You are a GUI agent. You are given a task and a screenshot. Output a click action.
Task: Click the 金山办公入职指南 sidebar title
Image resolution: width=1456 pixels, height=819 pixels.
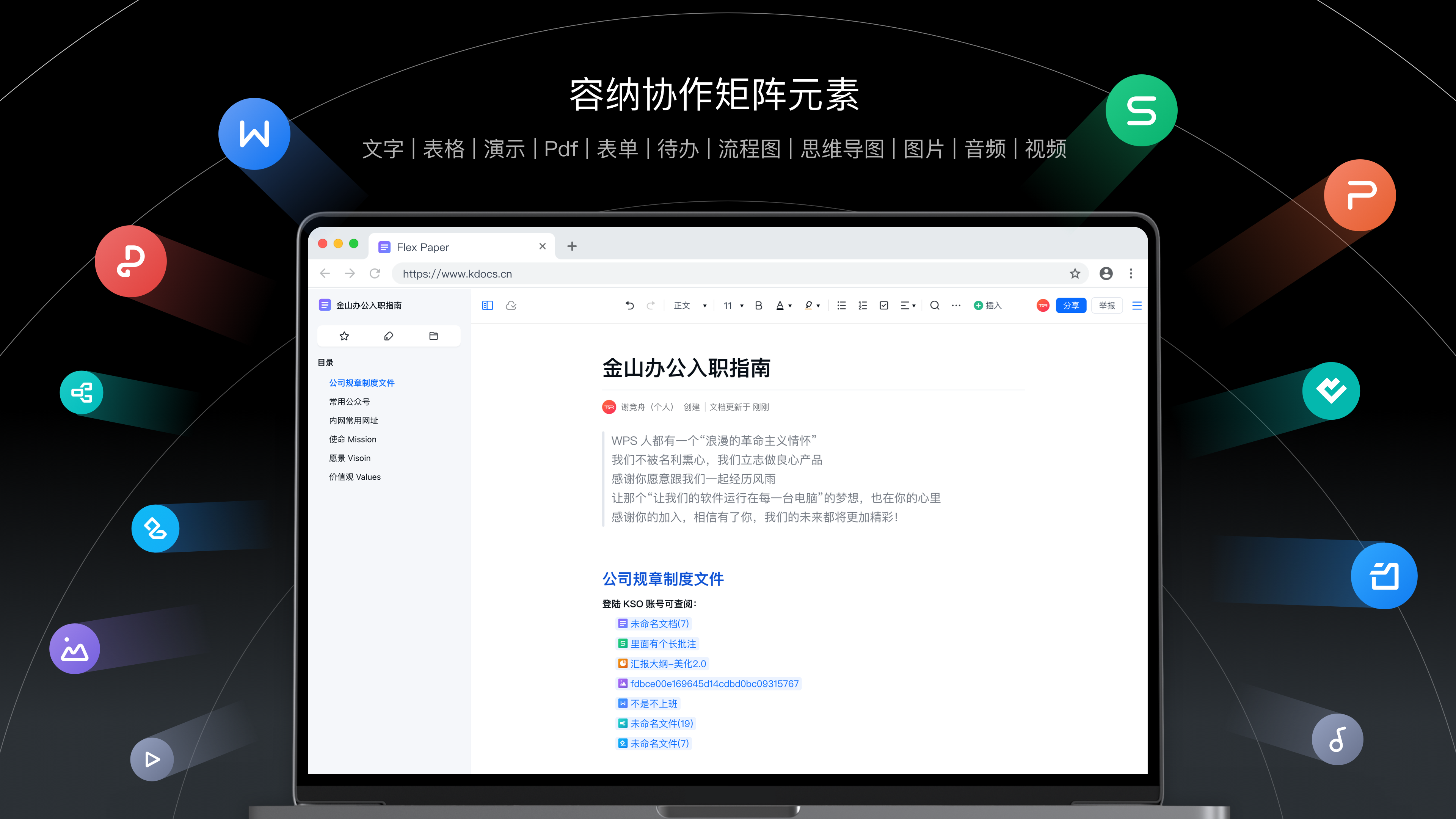click(369, 305)
